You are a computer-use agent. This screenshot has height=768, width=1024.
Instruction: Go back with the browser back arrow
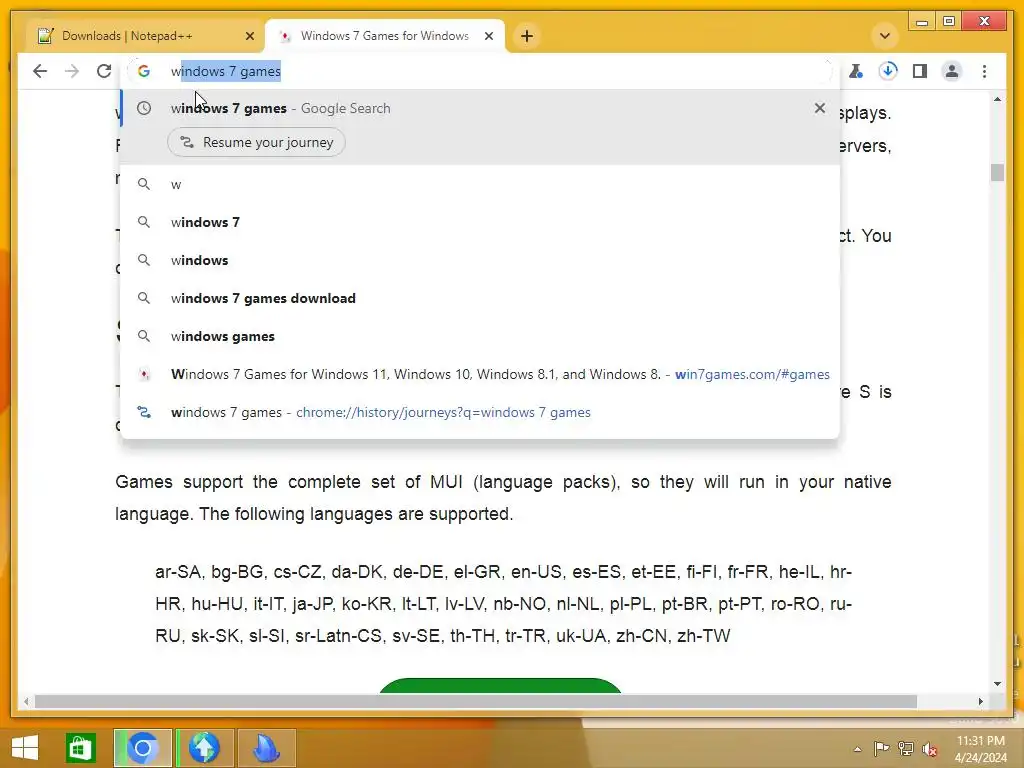(40, 71)
